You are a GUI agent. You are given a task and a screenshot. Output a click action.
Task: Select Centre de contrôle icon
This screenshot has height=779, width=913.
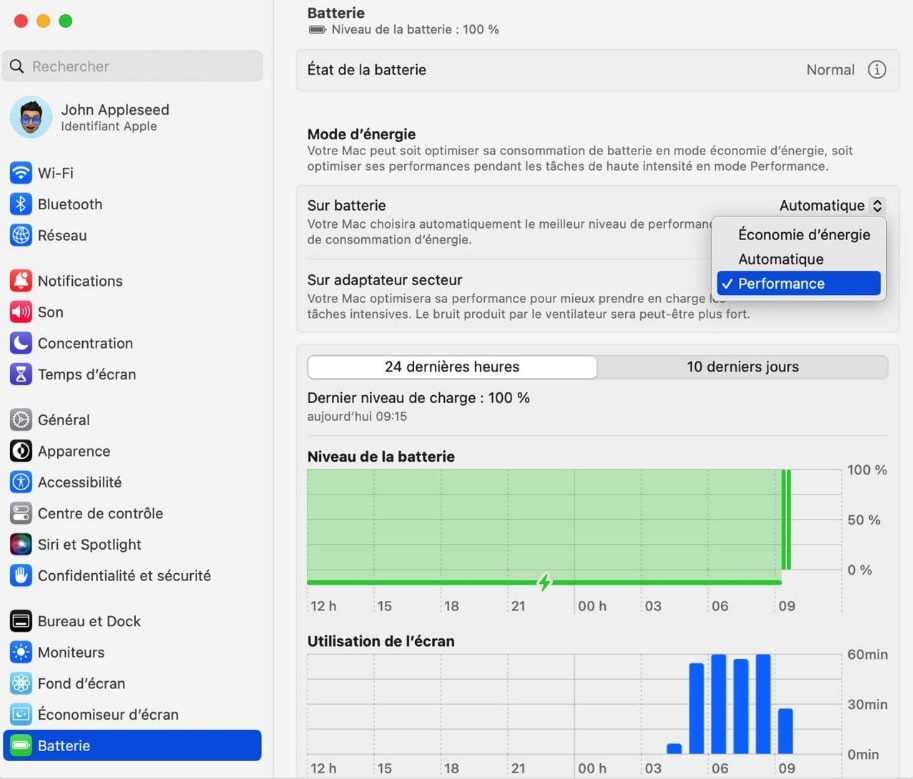(x=21, y=513)
